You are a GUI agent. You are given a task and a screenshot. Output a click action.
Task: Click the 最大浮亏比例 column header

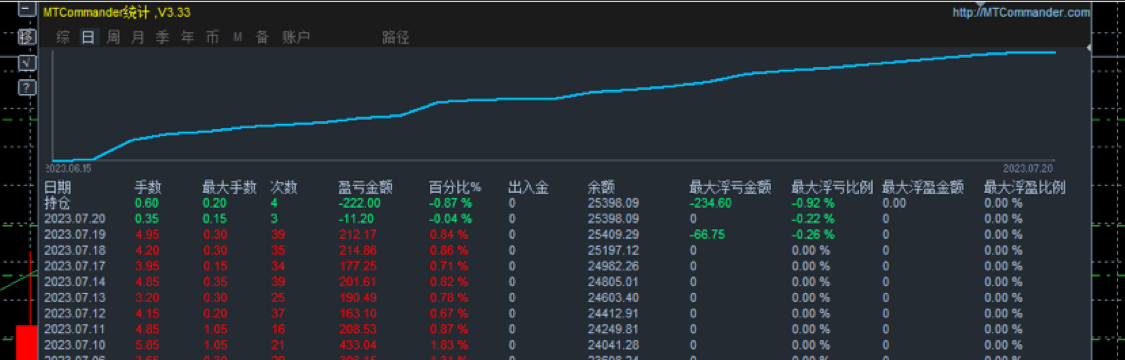tap(832, 188)
